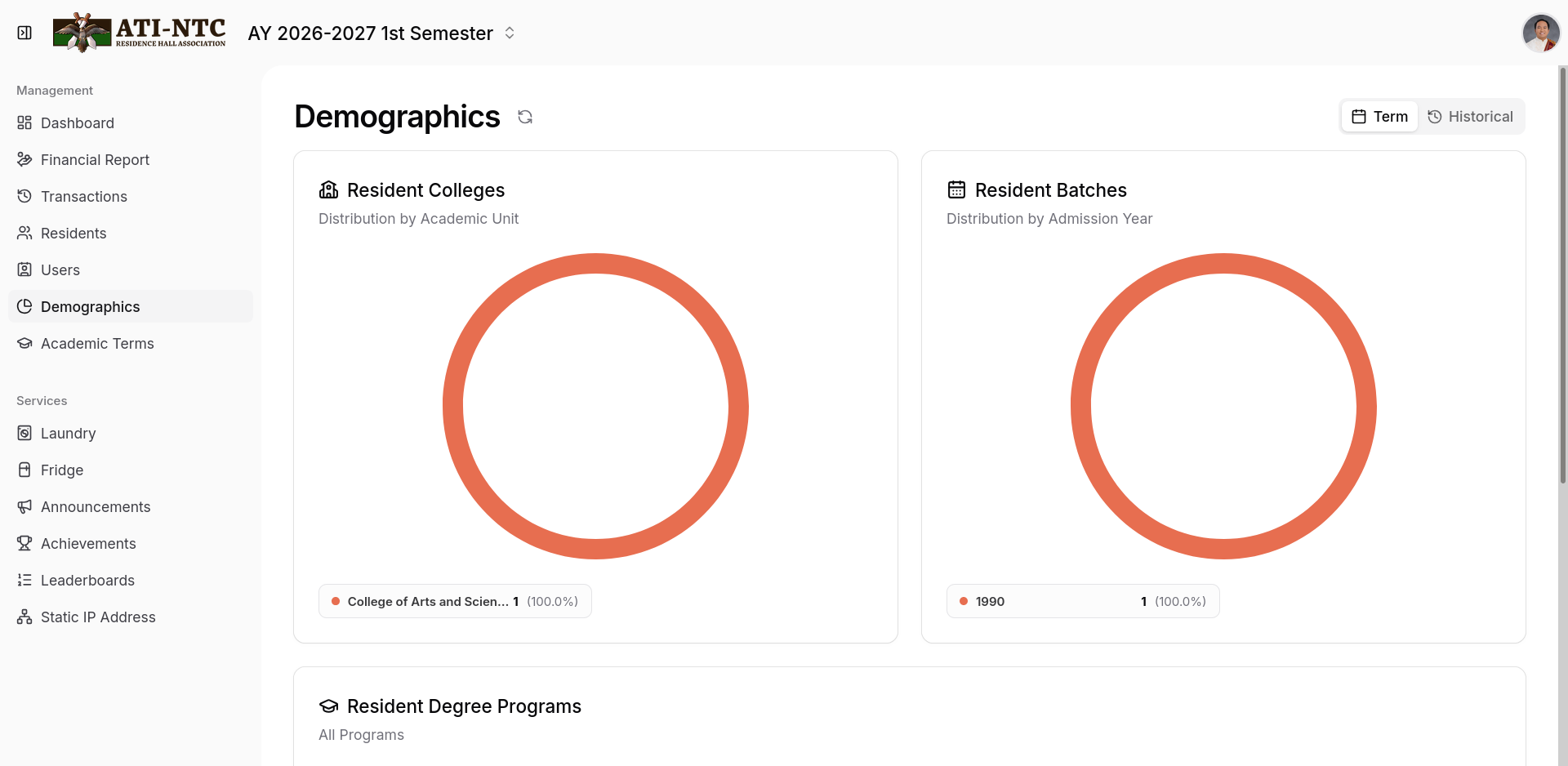Switch view to Historical
1568x766 pixels.
1470,117
